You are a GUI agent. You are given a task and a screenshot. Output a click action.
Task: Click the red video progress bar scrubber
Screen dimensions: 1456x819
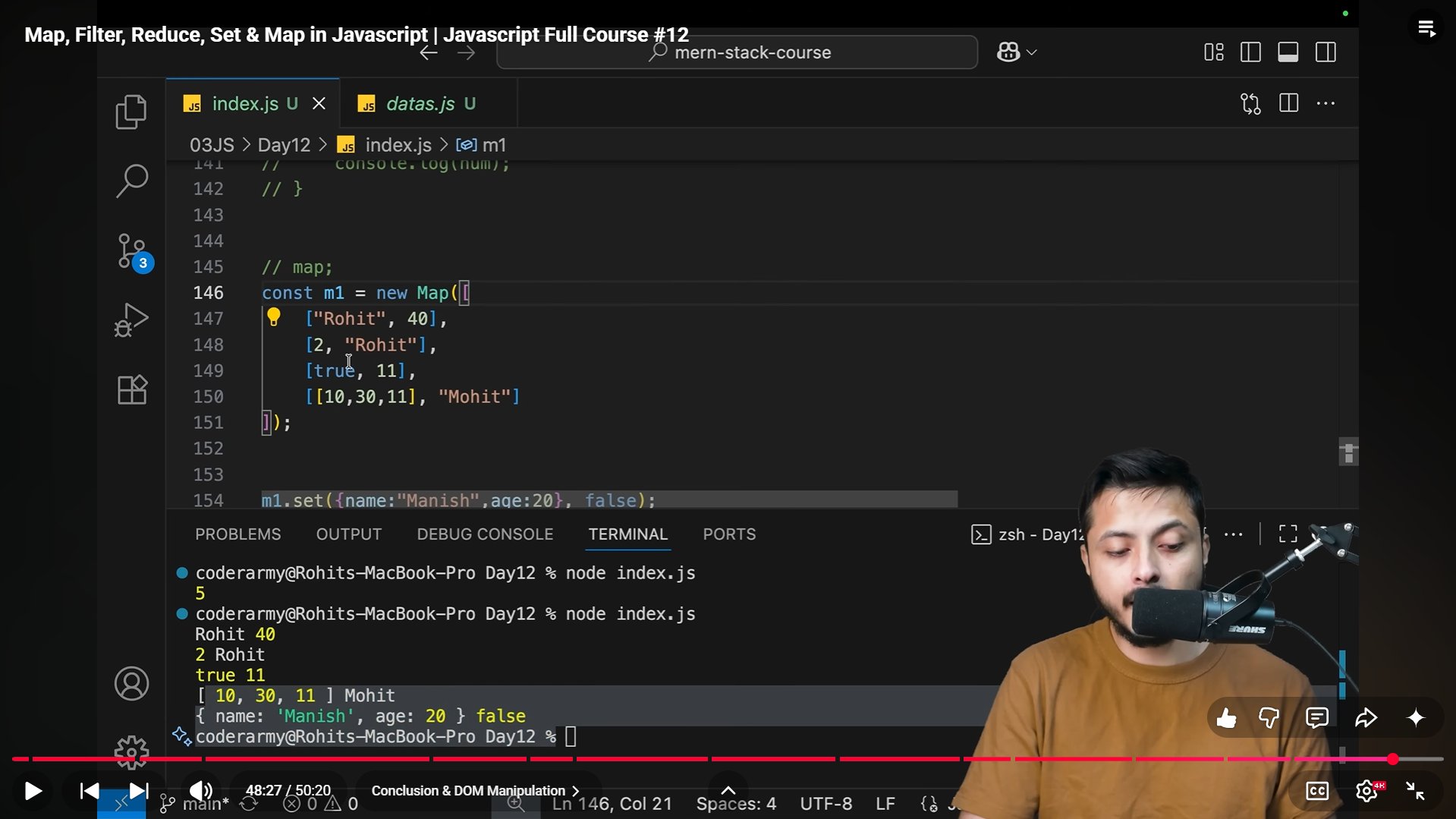click(1392, 759)
